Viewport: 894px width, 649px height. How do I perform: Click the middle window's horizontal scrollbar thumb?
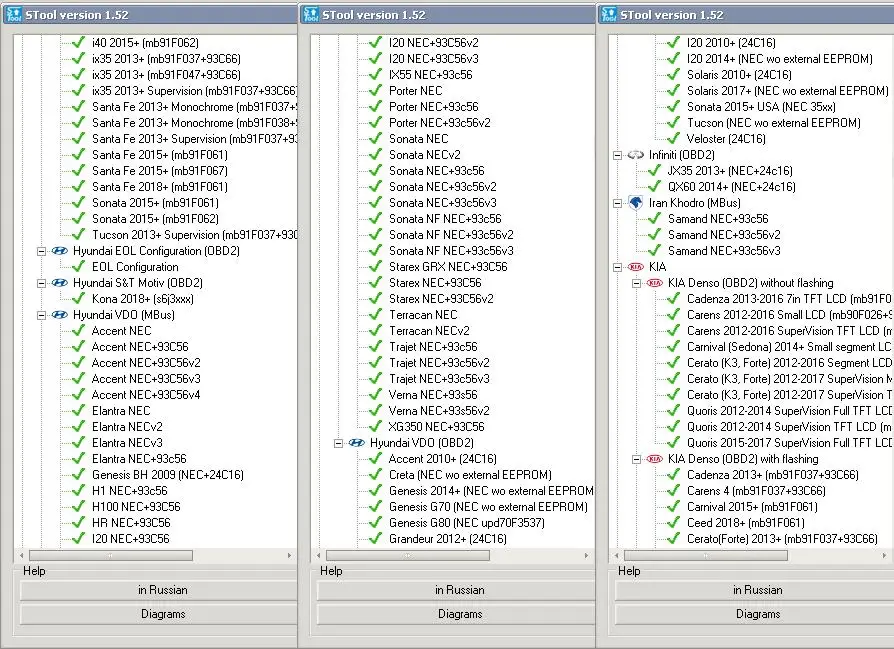(408, 555)
